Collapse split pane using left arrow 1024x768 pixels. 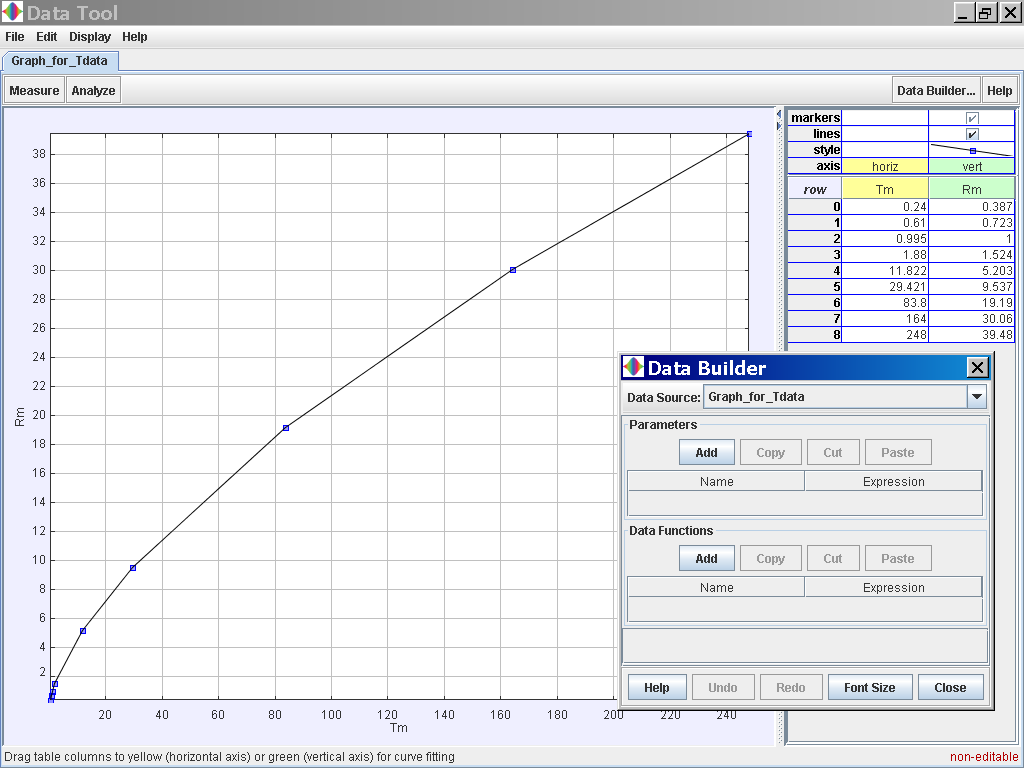(x=779, y=113)
